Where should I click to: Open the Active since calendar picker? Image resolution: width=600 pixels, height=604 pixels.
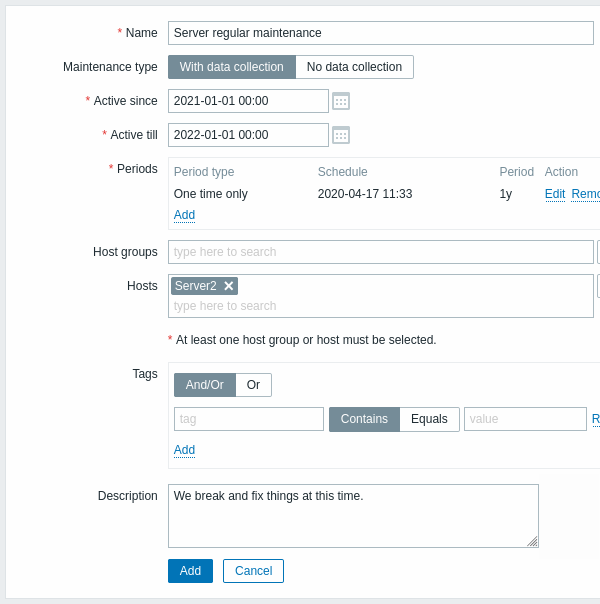click(341, 101)
